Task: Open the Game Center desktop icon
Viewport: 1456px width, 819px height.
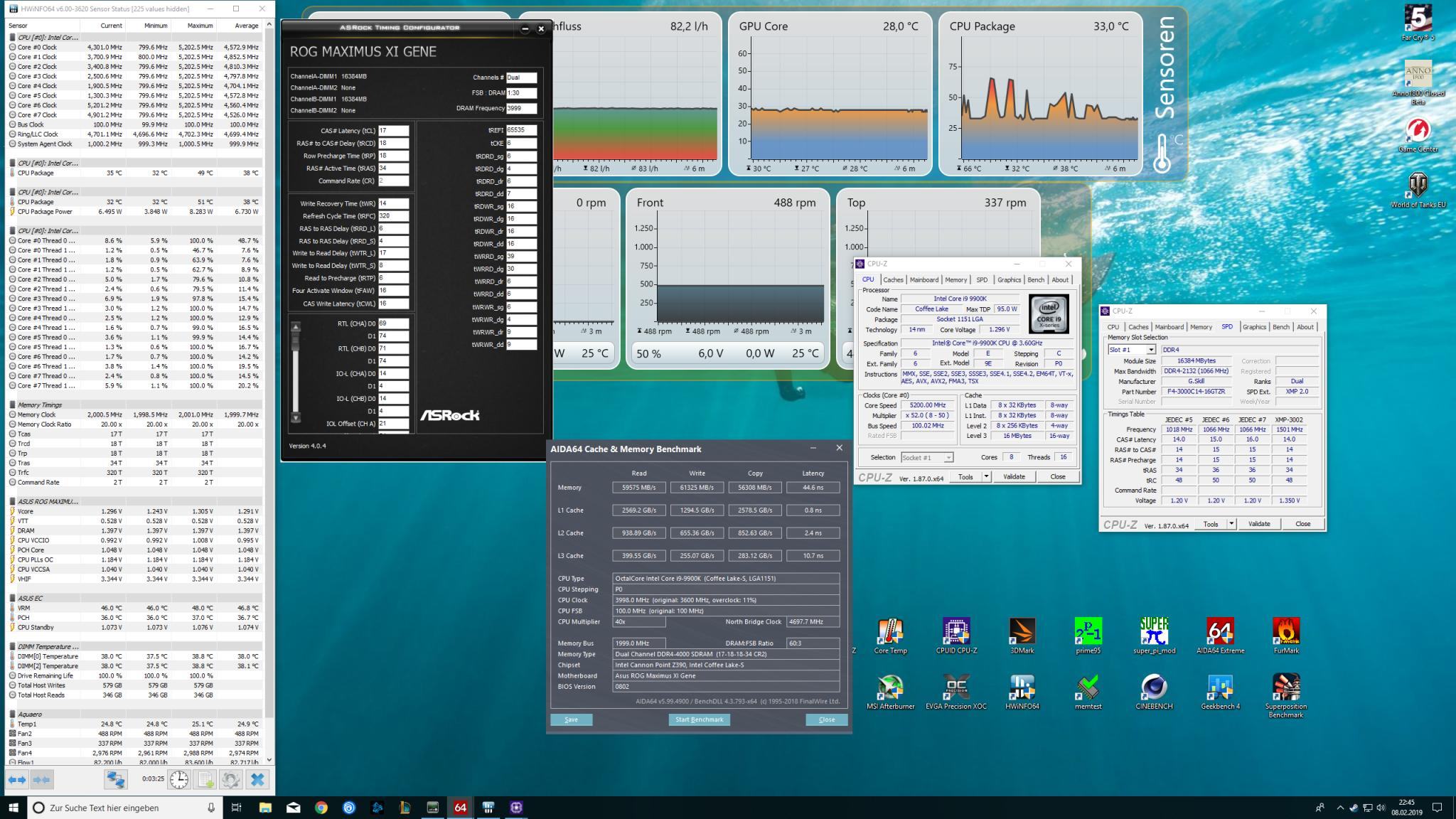Action: 1418,135
